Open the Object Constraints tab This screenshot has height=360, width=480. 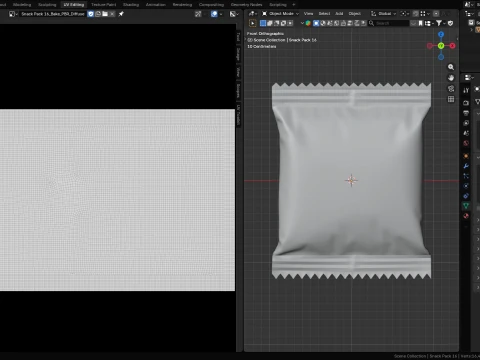[x=466, y=196]
